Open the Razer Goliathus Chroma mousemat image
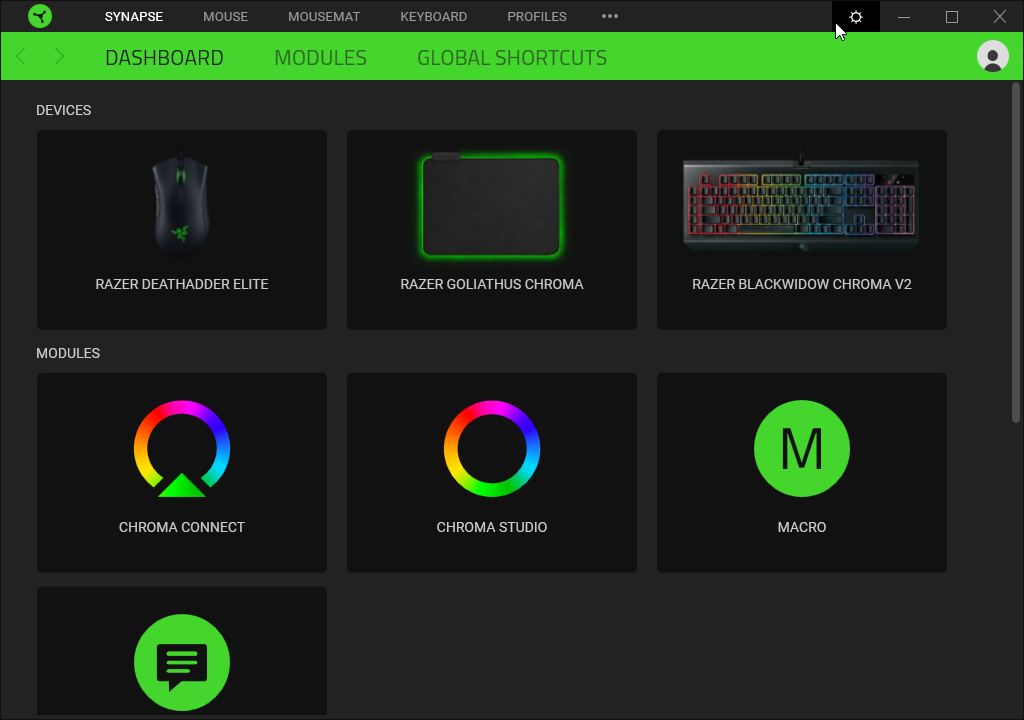This screenshot has width=1024, height=720. (492, 205)
